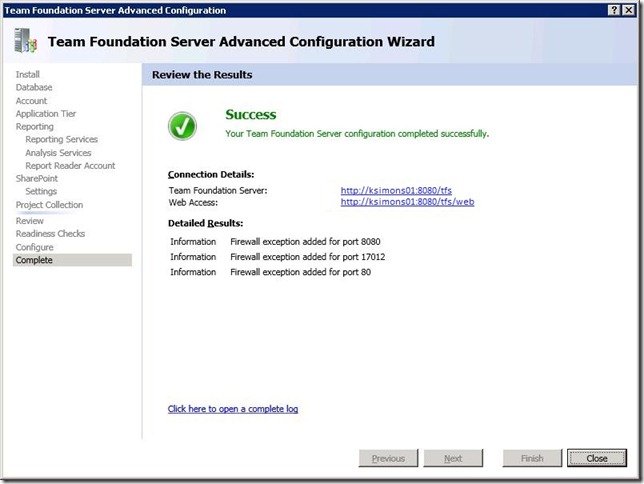Select the Review step in sidebar
Viewport: 644px width, 484px height.
[x=30, y=221]
